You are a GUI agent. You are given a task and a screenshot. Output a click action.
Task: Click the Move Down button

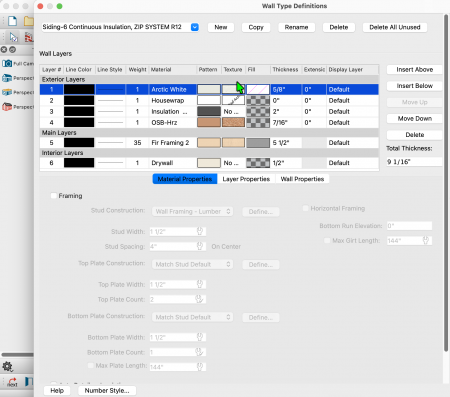pyautogui.click(x=415, y=119)
